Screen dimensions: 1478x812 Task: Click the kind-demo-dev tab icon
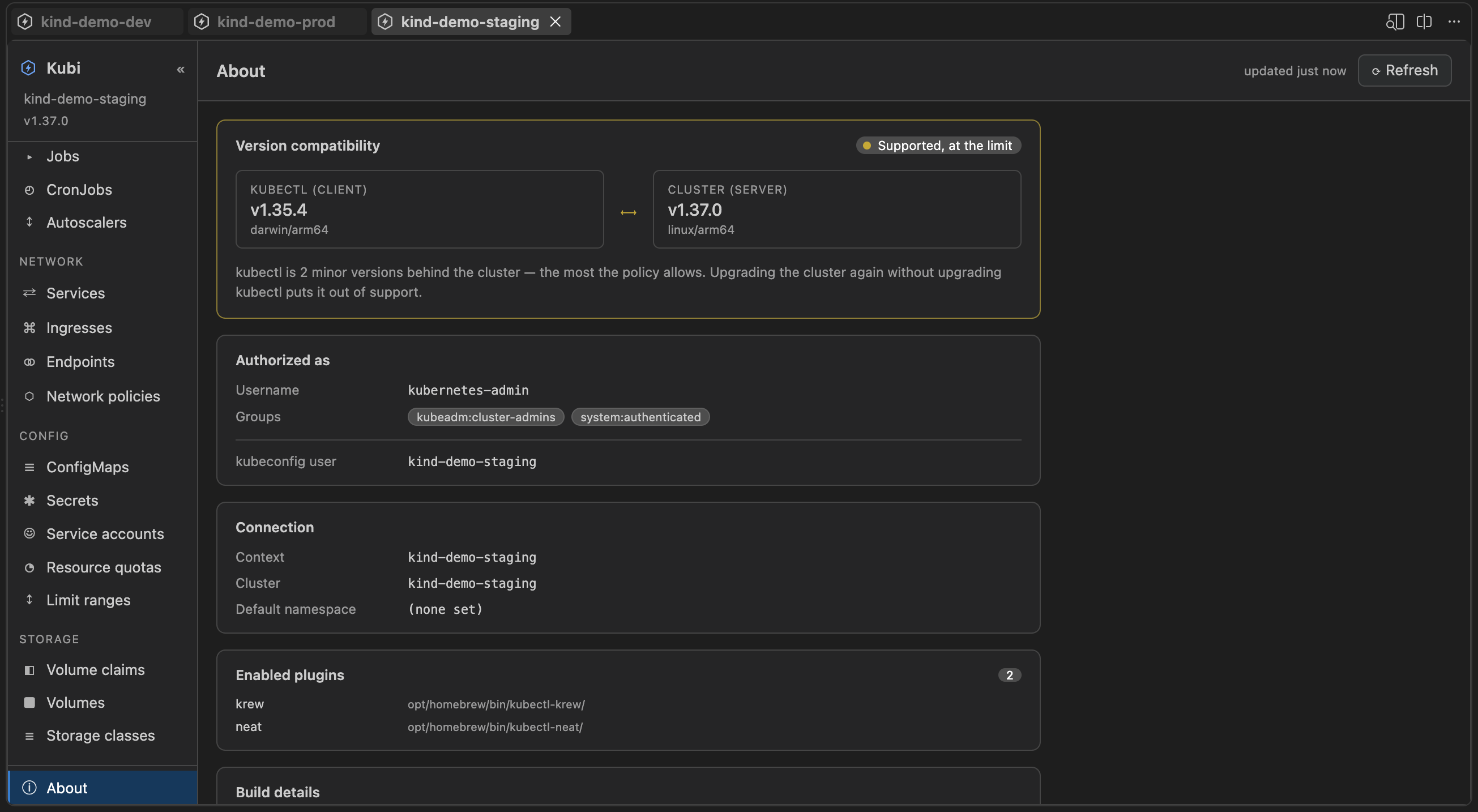click(x=25, y=22)
